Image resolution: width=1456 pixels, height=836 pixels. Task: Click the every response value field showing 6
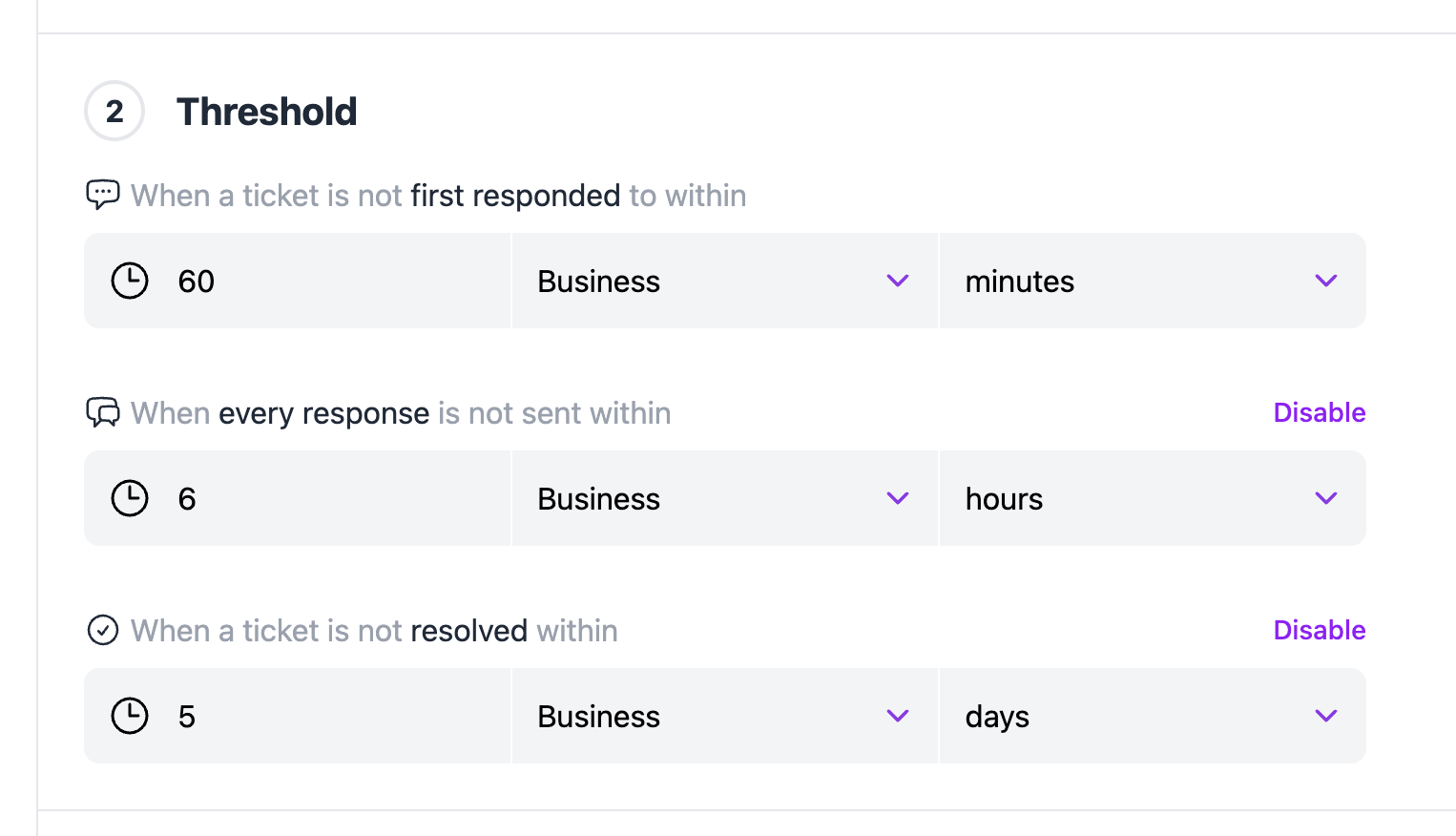[297, 498]
